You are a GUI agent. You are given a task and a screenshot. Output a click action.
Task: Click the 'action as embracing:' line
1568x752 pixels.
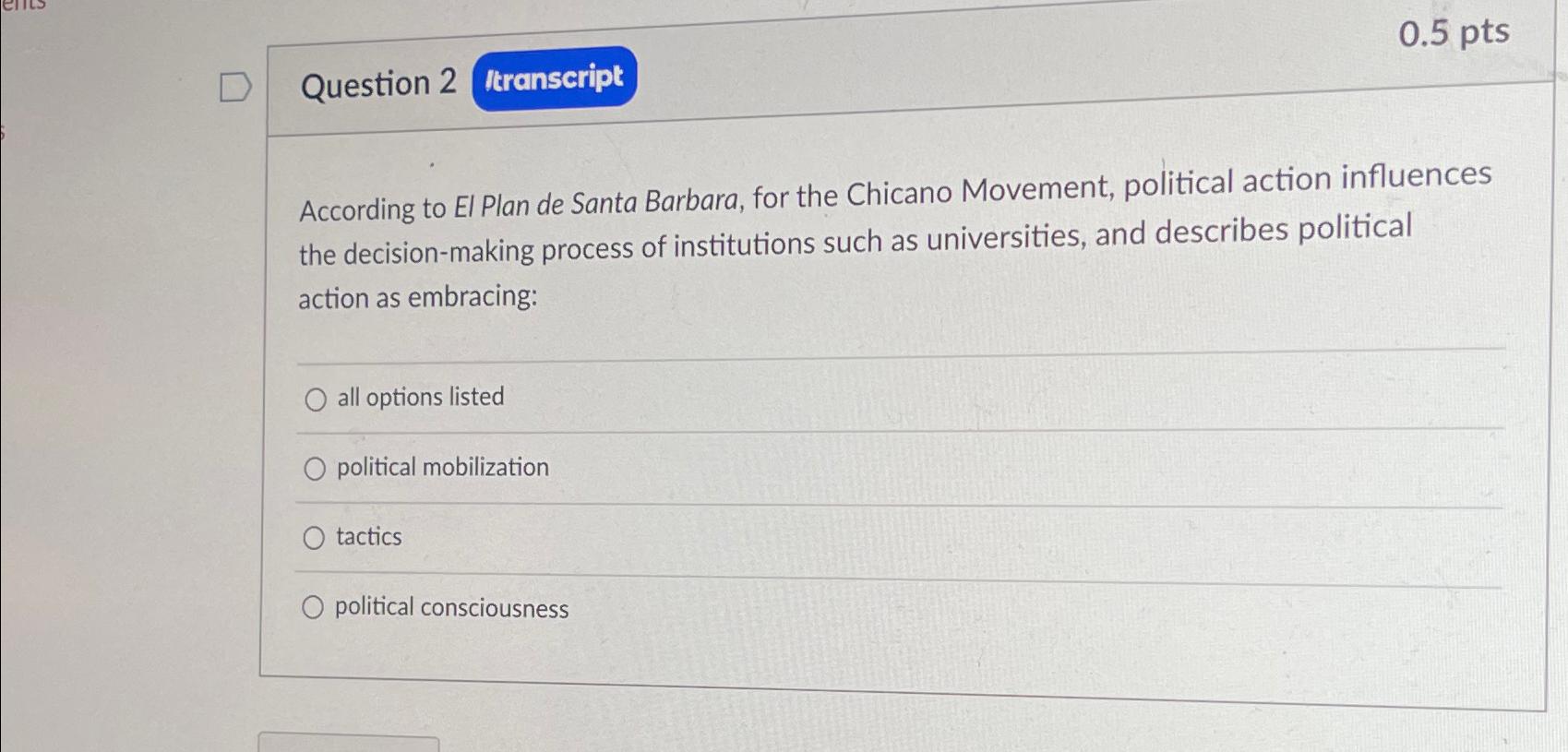pyautogui.click(x=417, y=297)
